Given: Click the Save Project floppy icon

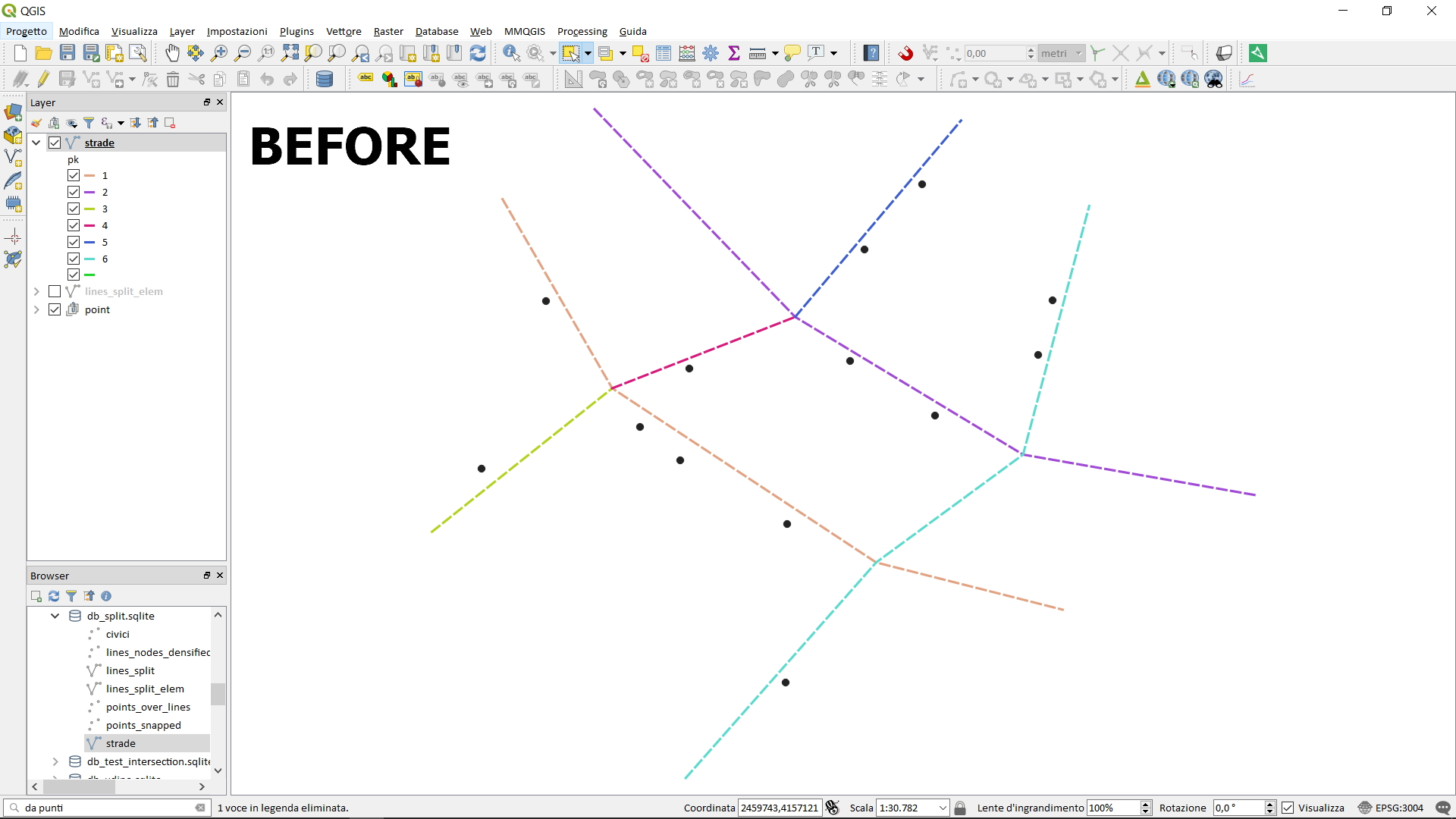Looking at the screenshot, I should click(x=67, y=53).
